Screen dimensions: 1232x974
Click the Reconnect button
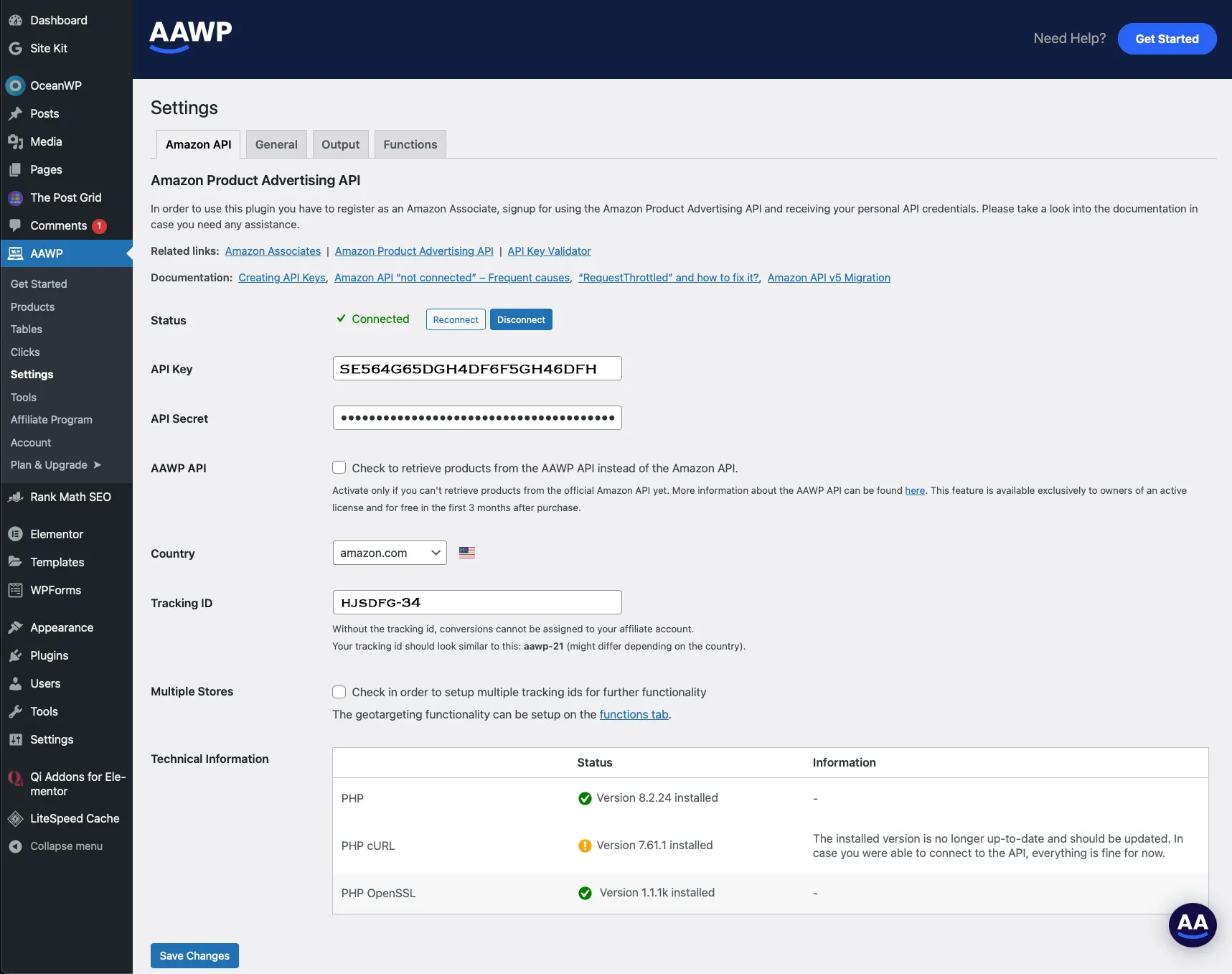pos(456,319)
